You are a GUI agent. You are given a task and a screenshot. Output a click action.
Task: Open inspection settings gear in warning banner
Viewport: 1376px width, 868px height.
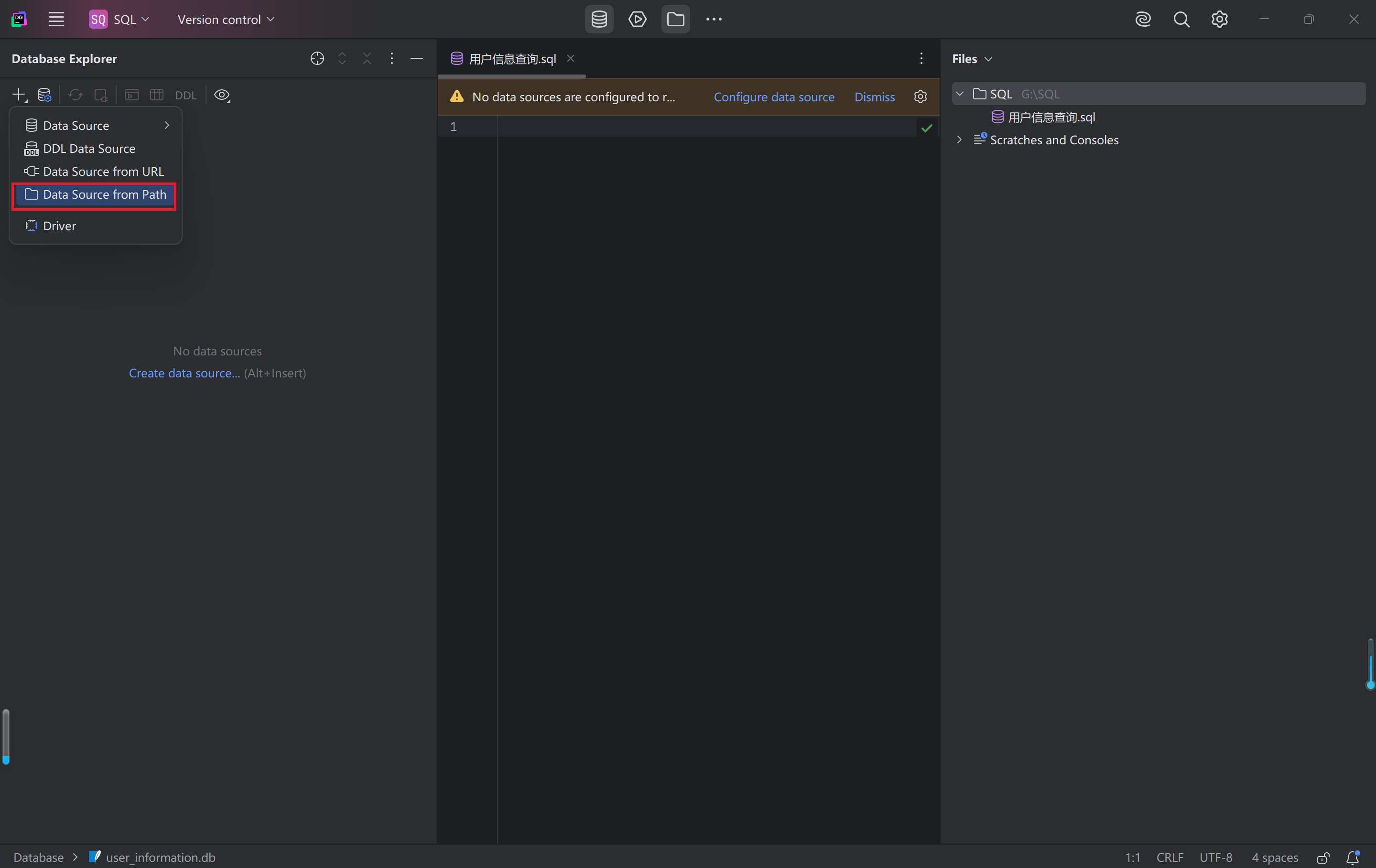point(920,96)
